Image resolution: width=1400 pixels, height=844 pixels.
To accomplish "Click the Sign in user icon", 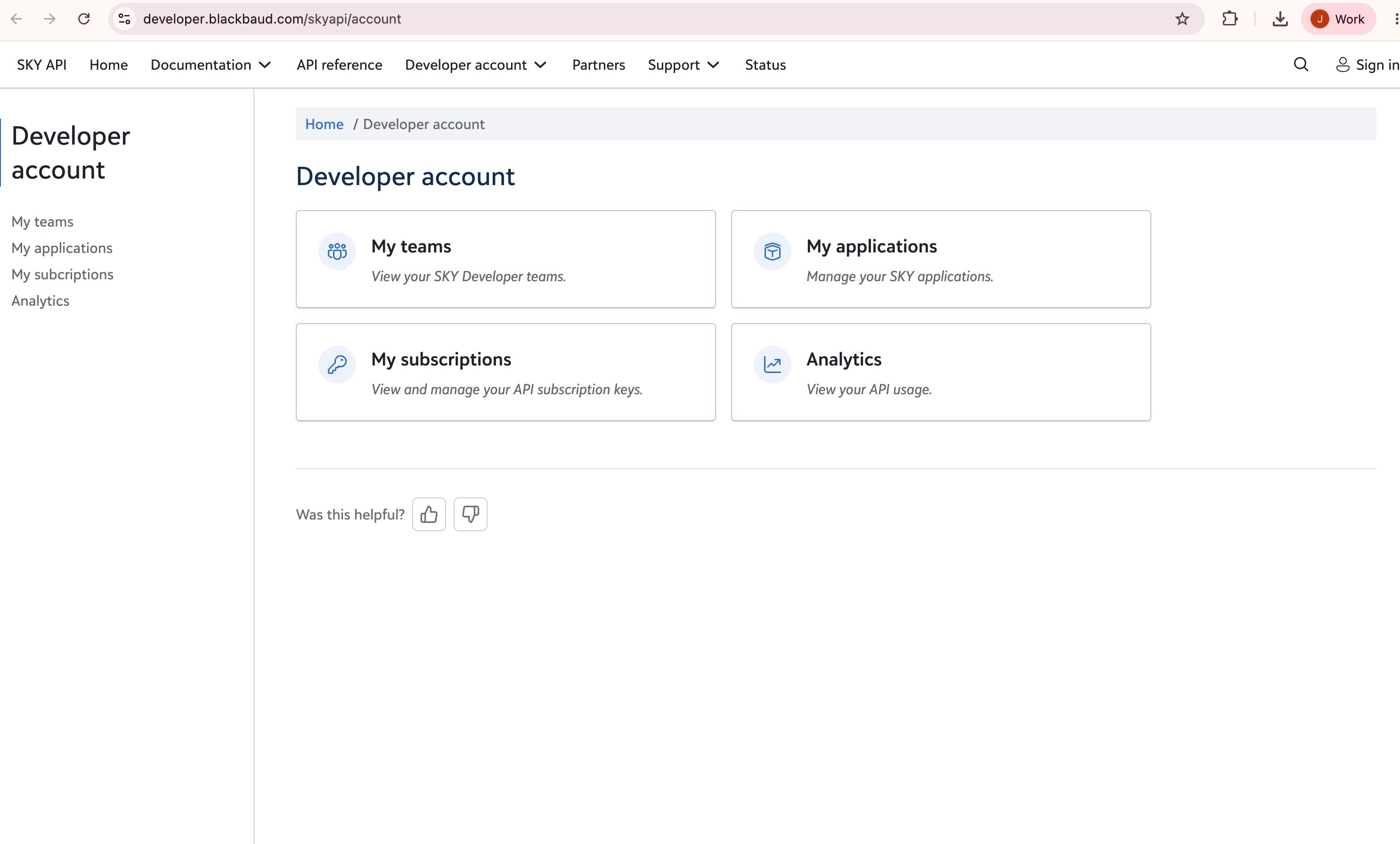I will pyautogui.click(x=1343, y=65).
